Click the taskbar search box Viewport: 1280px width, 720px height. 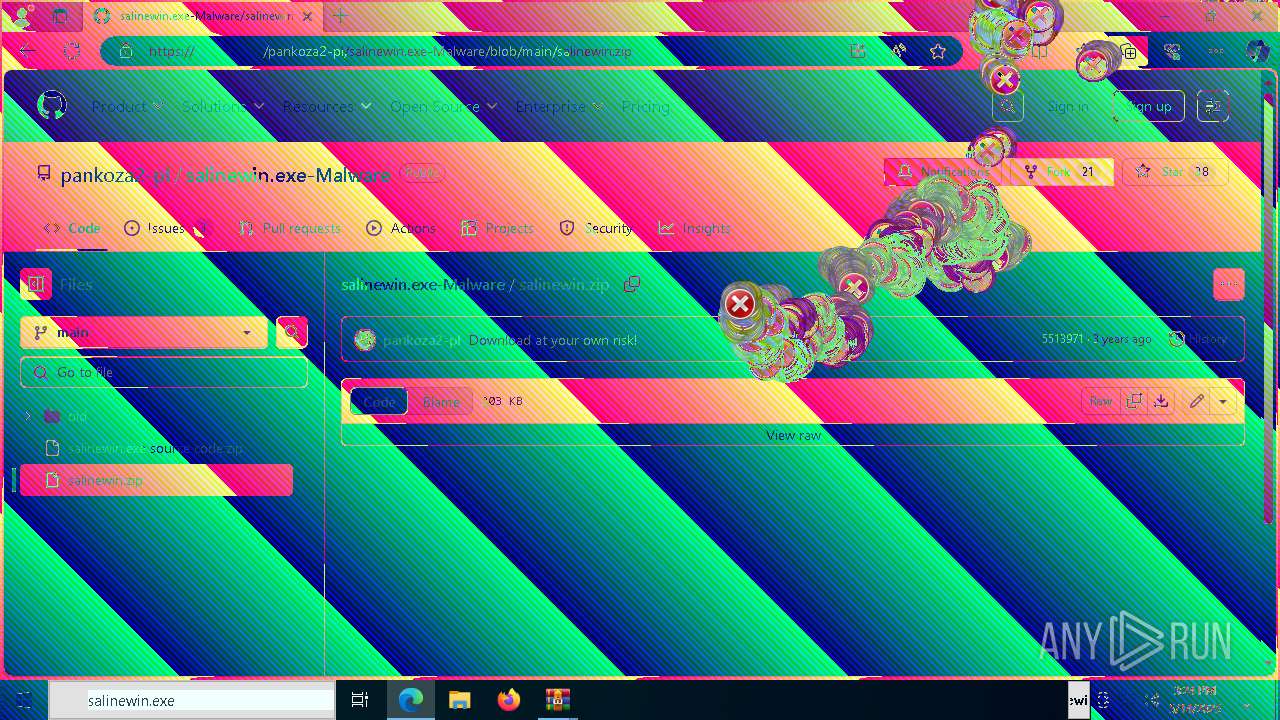pyautogui.click(x=192, y=700)
